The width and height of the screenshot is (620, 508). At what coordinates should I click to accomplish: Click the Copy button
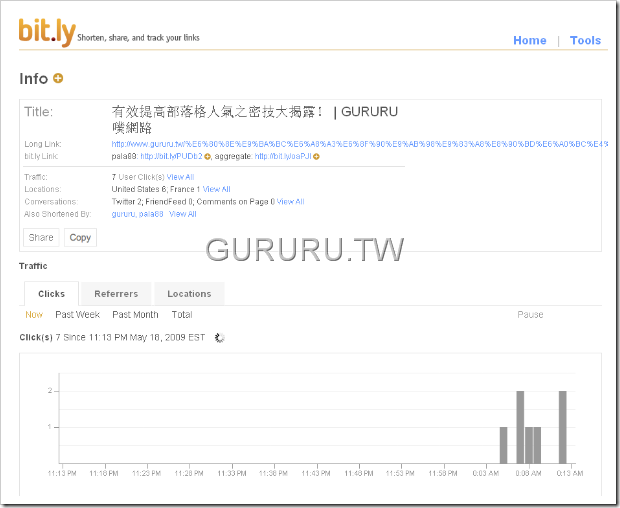point(80,238)
